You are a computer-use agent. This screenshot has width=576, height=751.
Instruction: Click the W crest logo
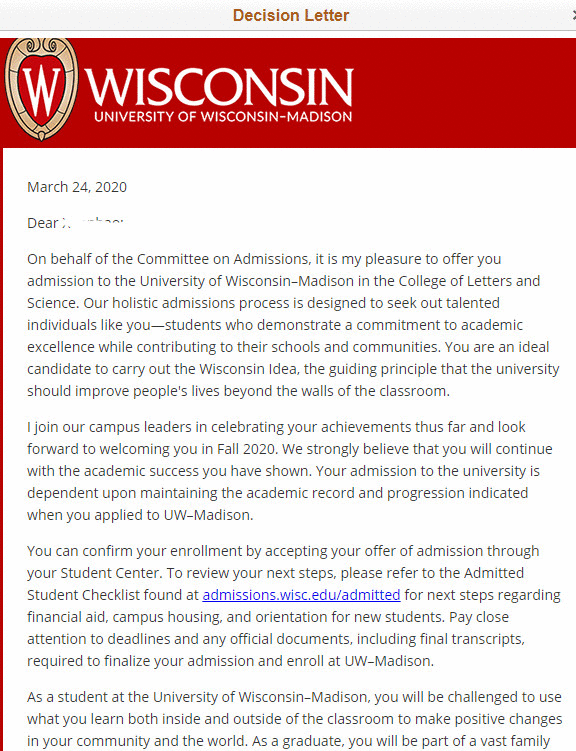[41, 90]
